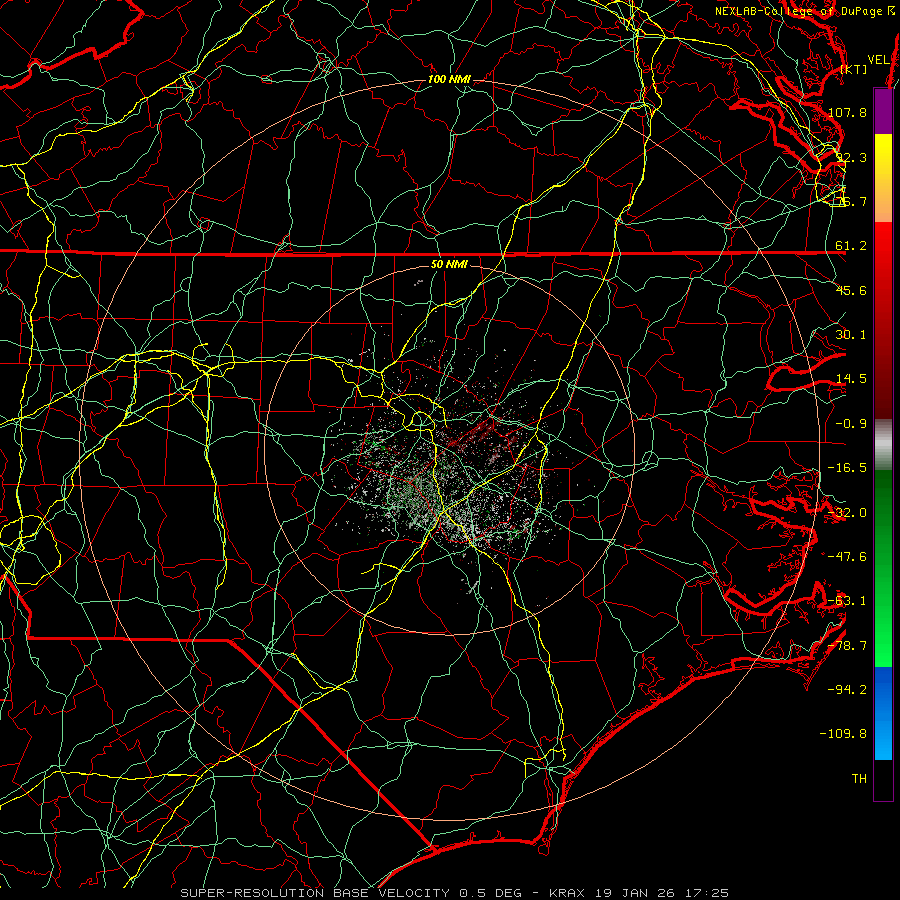Click the 107.8 velocity scale value
Image resolution: width=900 pixels, height=900 pixels.
pyautogui.click(x=847, y=112)
